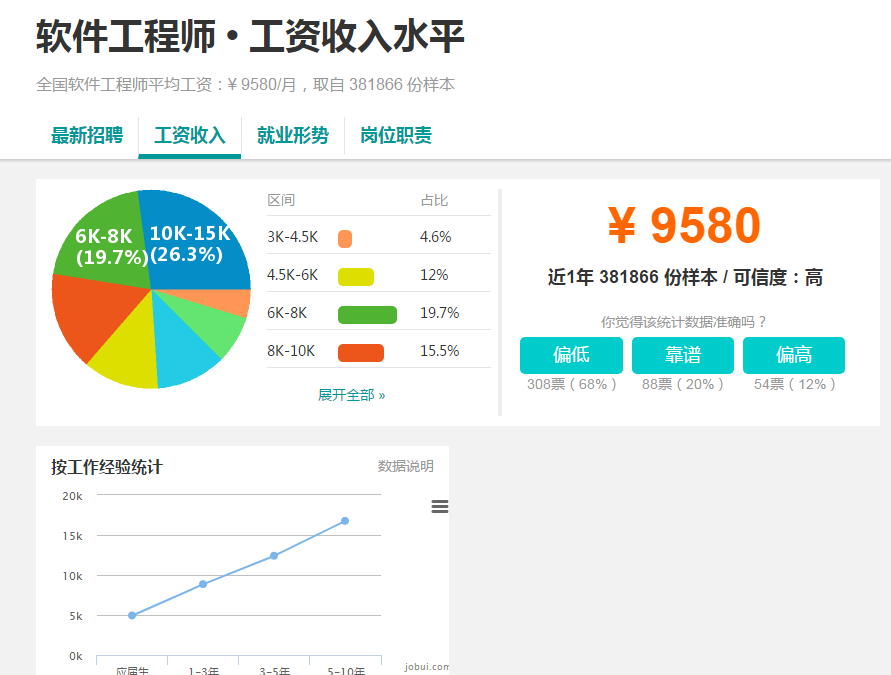
Task: Vote 靠谱 on the salary data
Action: coord(682,355)
